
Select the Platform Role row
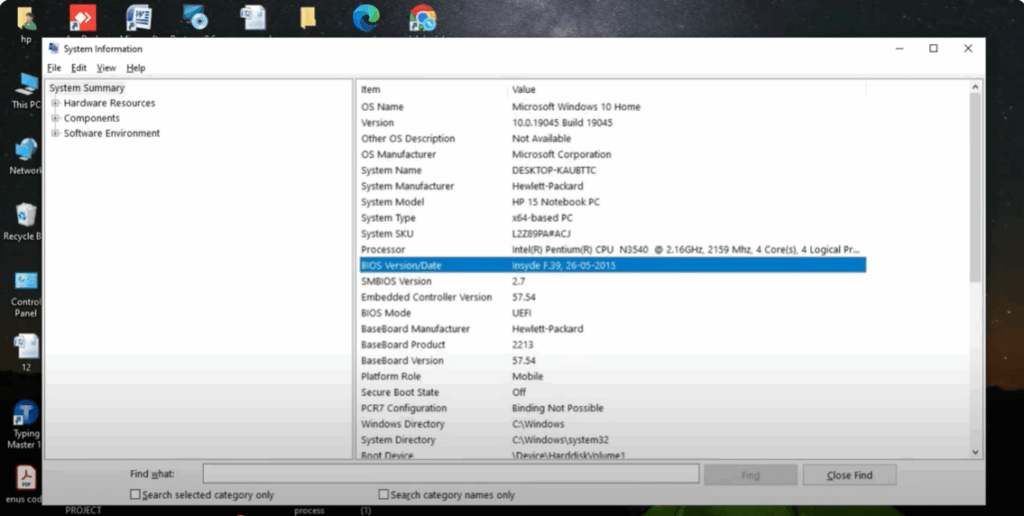[x=613, y=376]
